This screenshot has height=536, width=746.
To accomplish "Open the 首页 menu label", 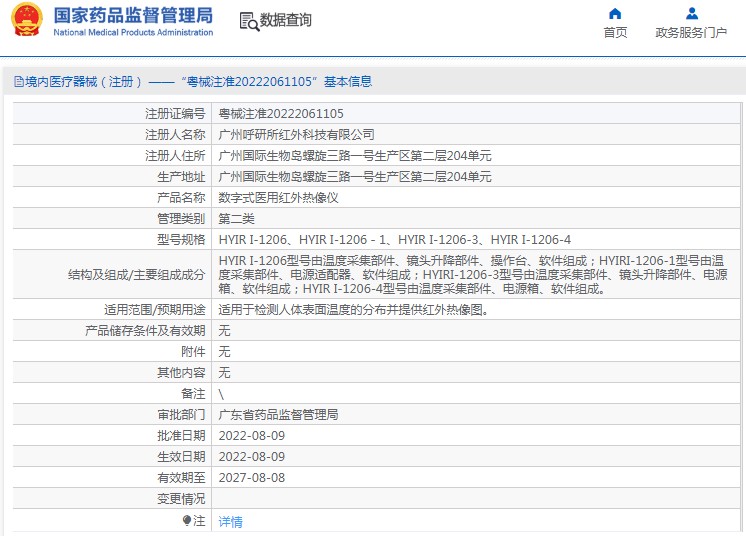I will click(x=615, y=33).
